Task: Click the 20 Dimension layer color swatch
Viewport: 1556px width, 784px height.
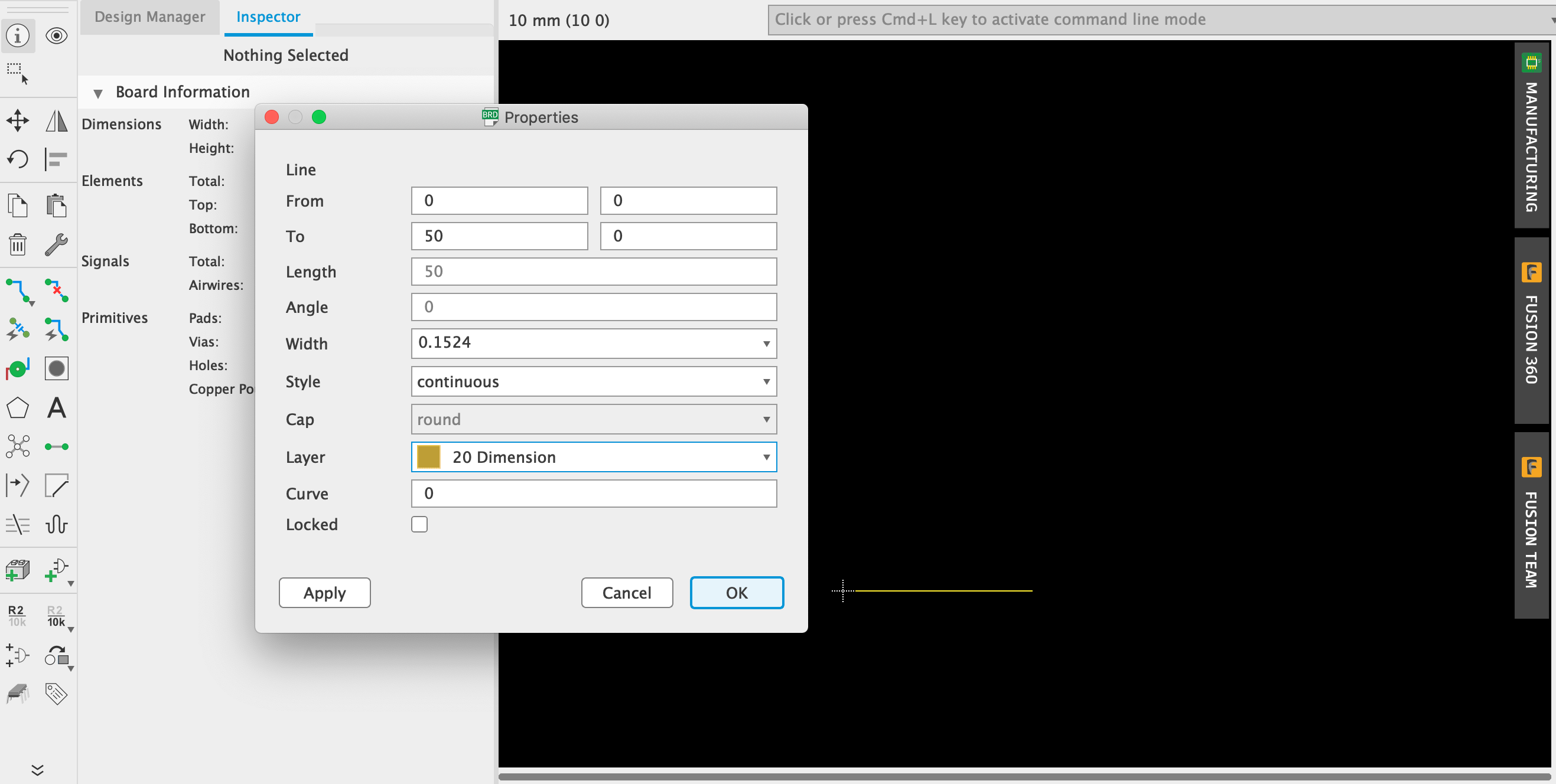Action: [428, 457]
